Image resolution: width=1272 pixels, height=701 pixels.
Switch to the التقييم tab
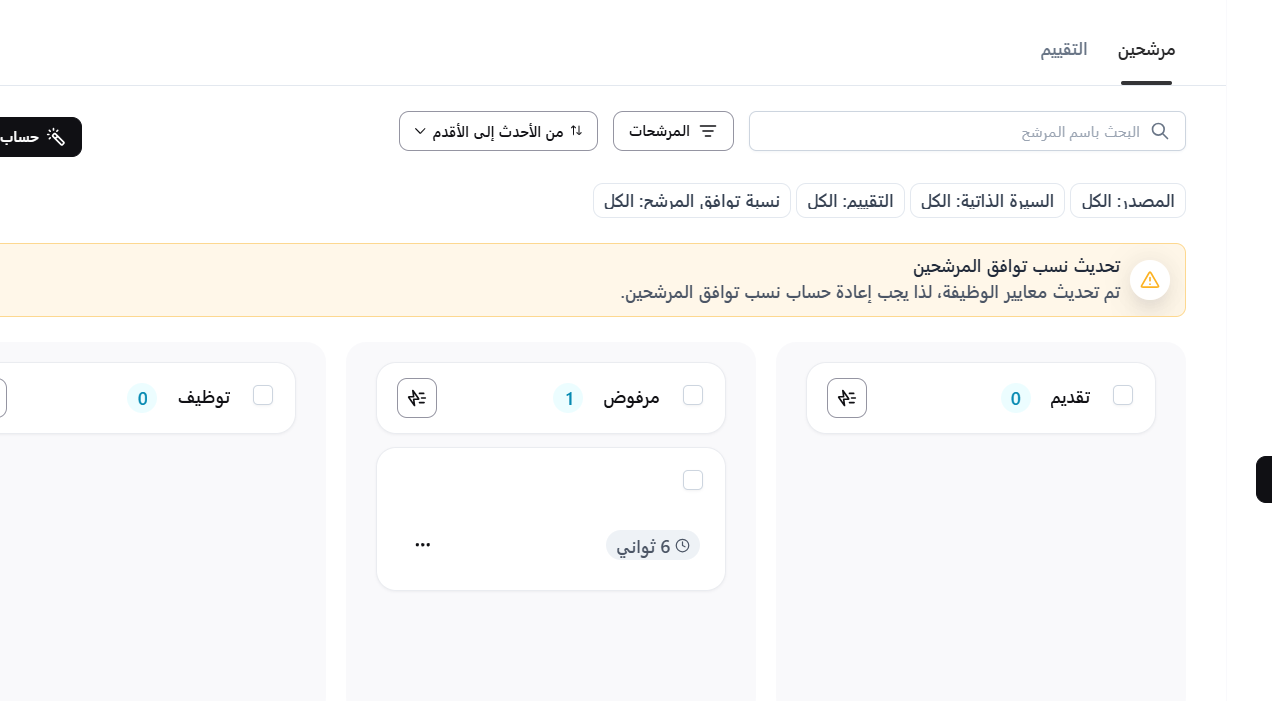tap(1064, 49)
